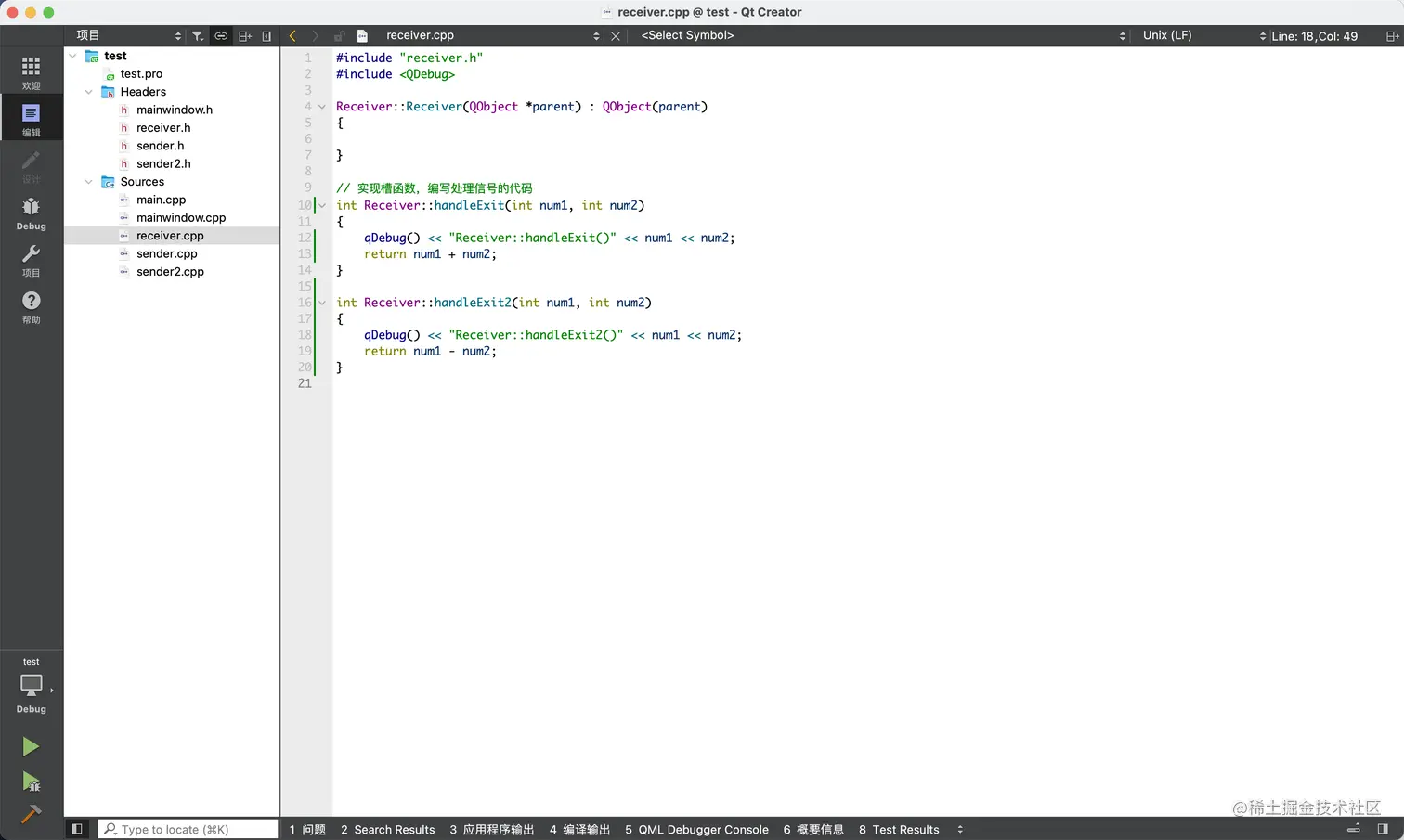Select main.cpp in Sources

(161, 200)
